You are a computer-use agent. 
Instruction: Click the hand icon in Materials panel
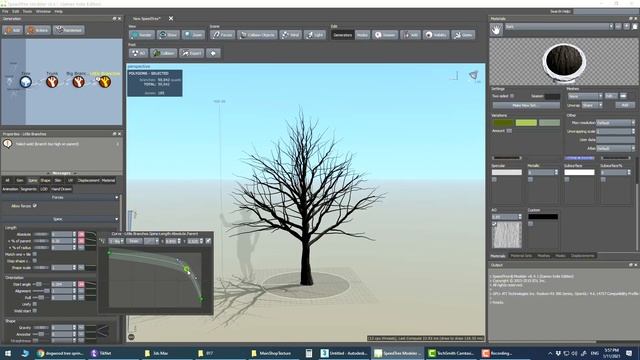496,29
